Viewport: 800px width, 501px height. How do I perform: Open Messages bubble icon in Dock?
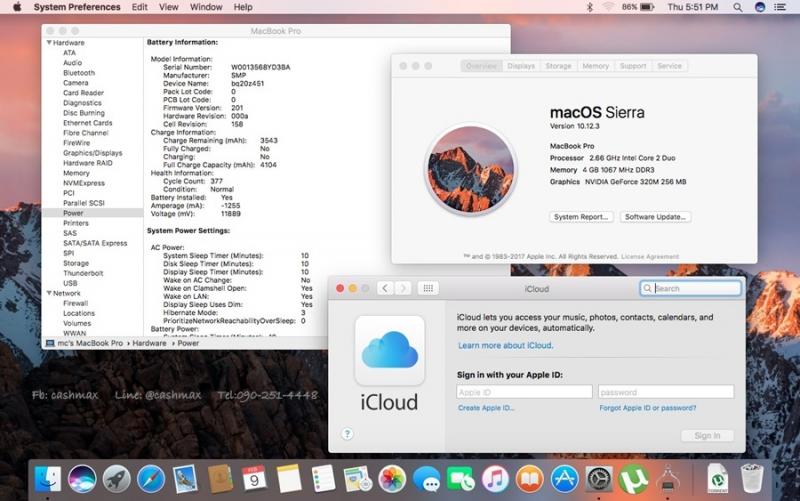(427, 479)
